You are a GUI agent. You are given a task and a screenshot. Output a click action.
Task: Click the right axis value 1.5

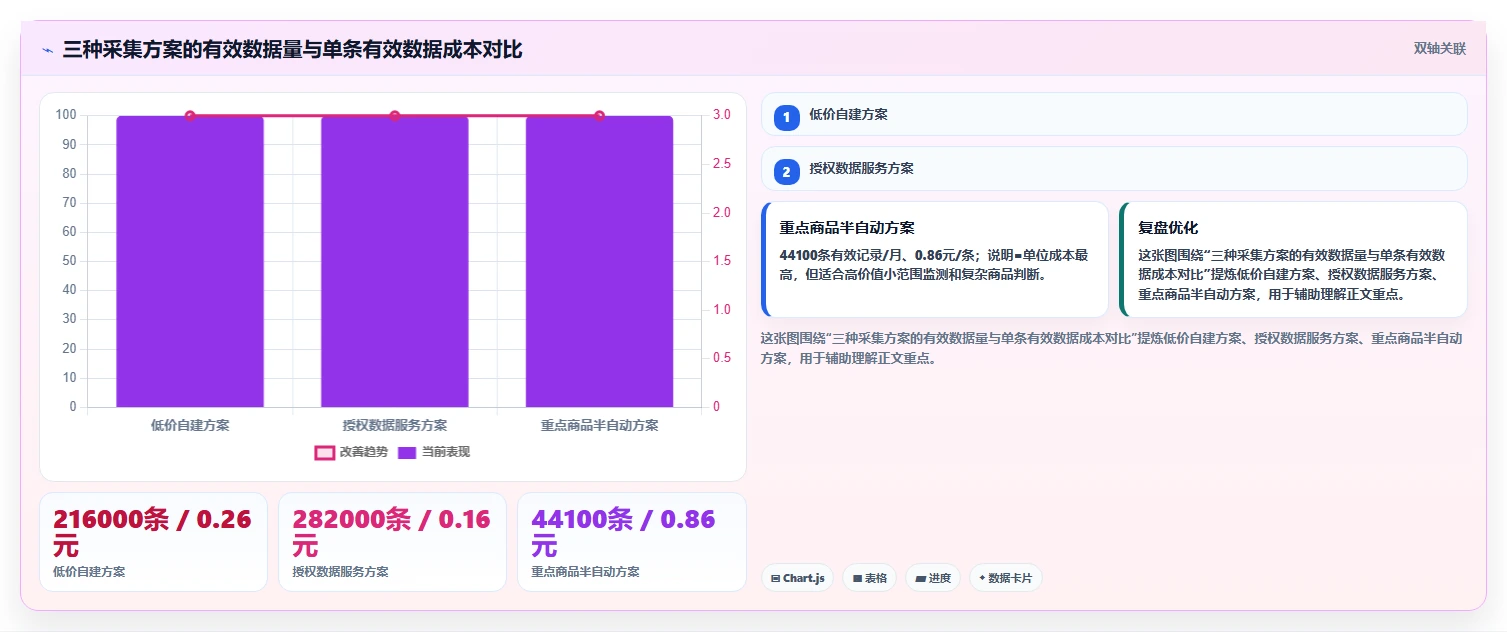[722, 261]
